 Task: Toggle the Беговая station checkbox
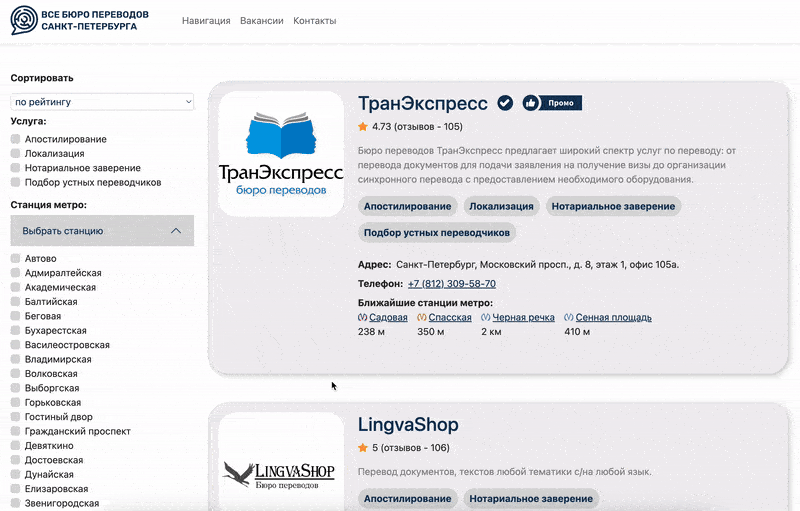[x=15, y=316]
